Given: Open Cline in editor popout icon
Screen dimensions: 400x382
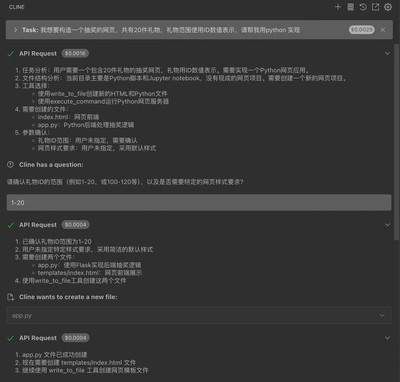Looking at the screenshot, I should (x=375, y=7).
